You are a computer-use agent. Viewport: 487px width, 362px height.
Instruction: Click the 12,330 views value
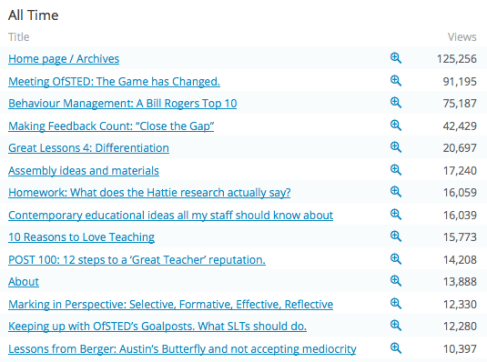(x=460, y=305)
